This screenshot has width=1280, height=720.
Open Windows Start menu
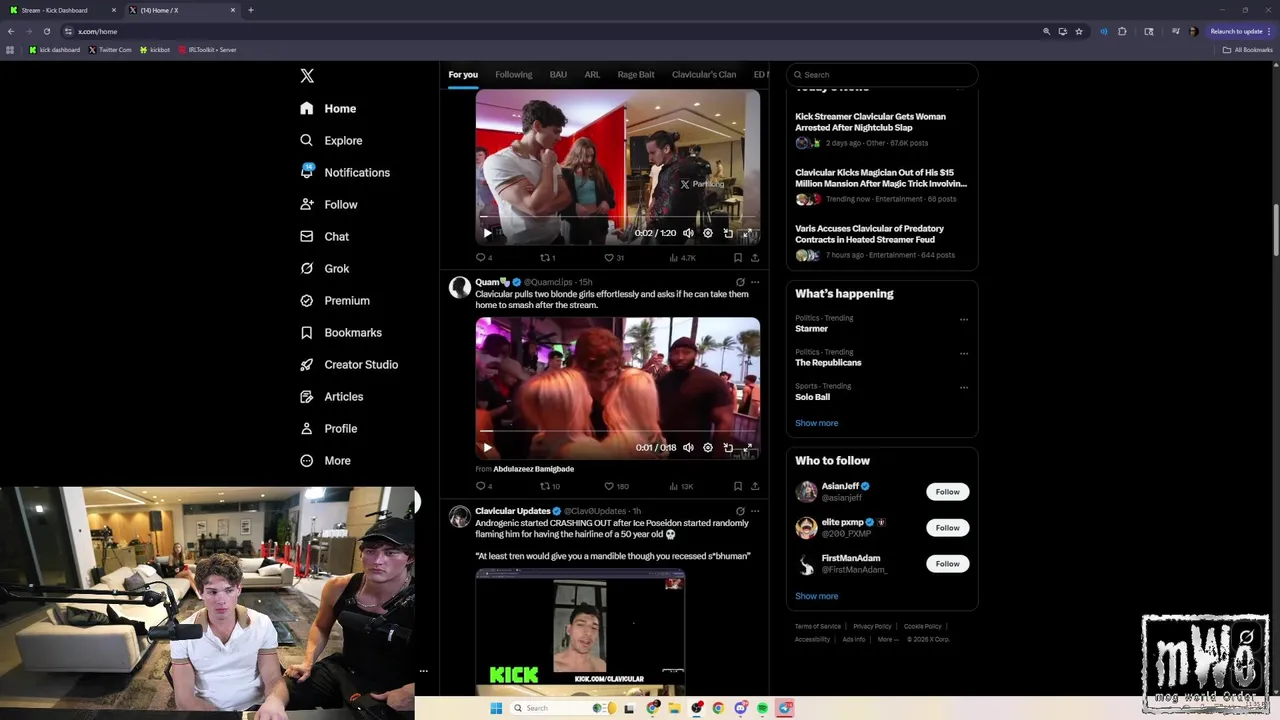pos(495,708)
